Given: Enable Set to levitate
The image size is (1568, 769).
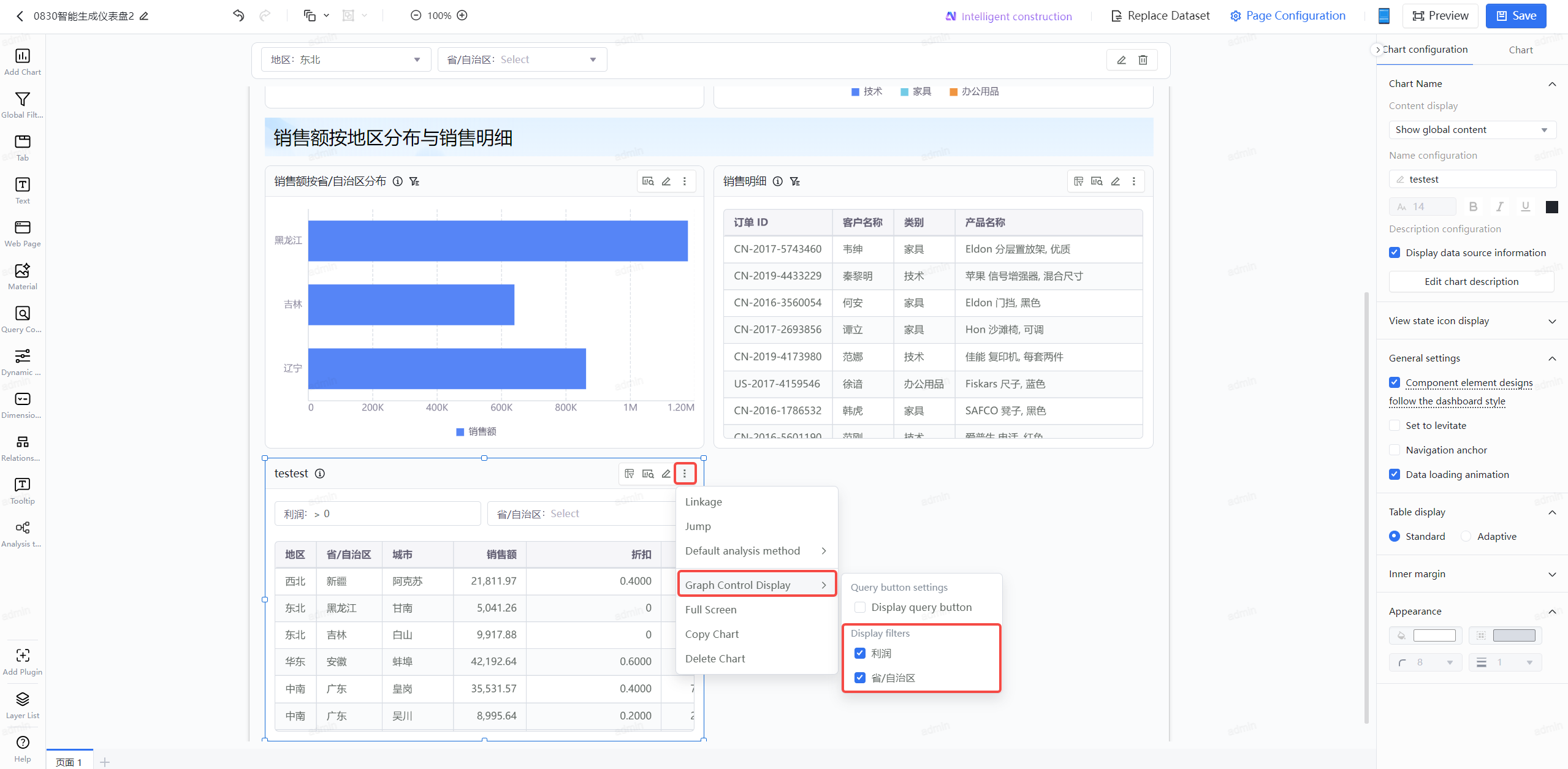Looking at the screenshot, I should point(1395,425).
